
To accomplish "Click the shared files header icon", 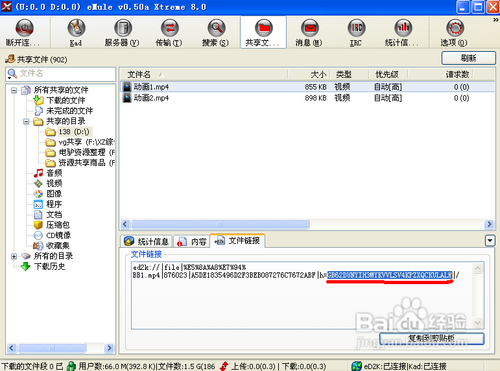I will [x=10, y=59].
